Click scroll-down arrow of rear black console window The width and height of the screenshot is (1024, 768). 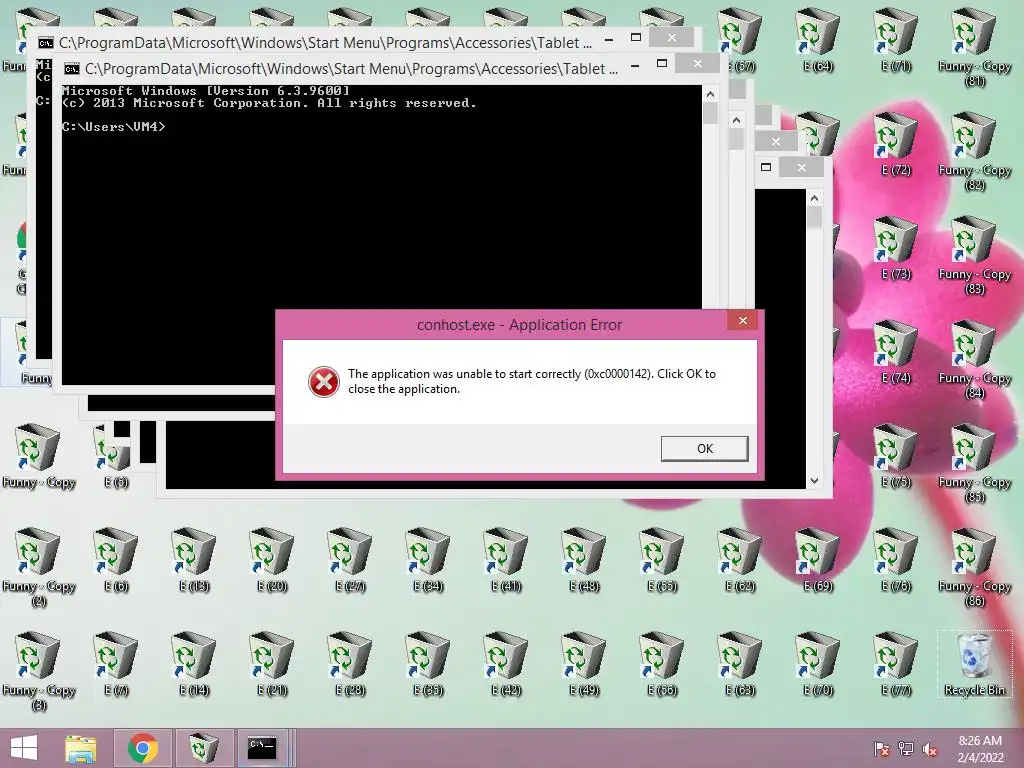[x=814, y=481]
